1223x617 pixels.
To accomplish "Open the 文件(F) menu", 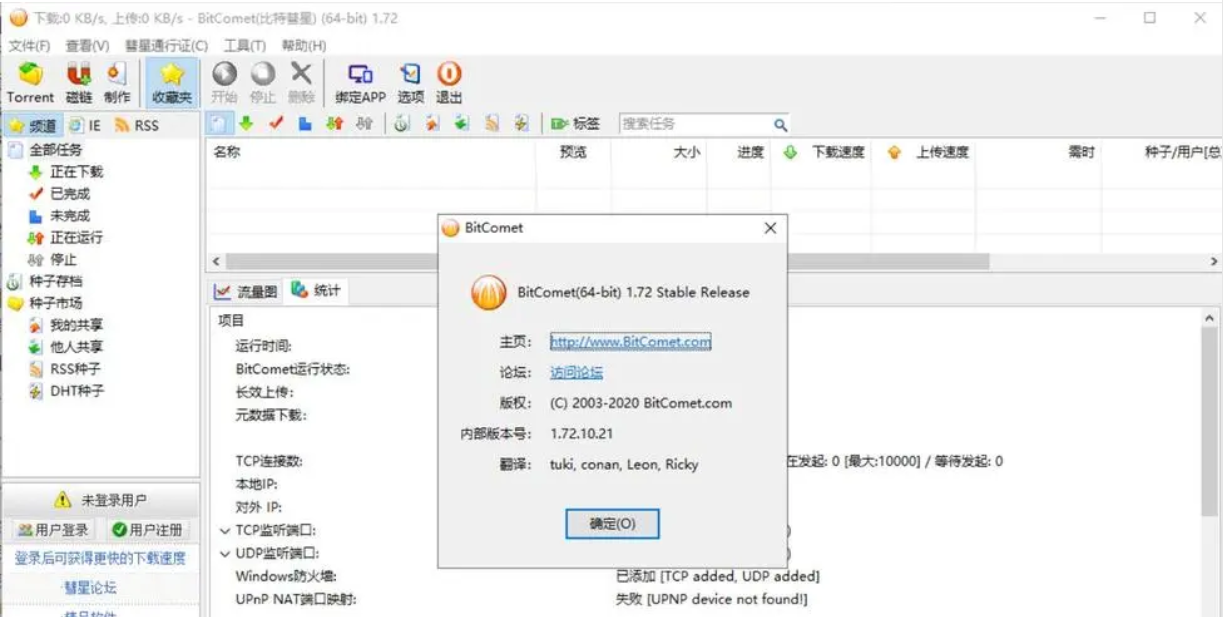I will point(29,45).
